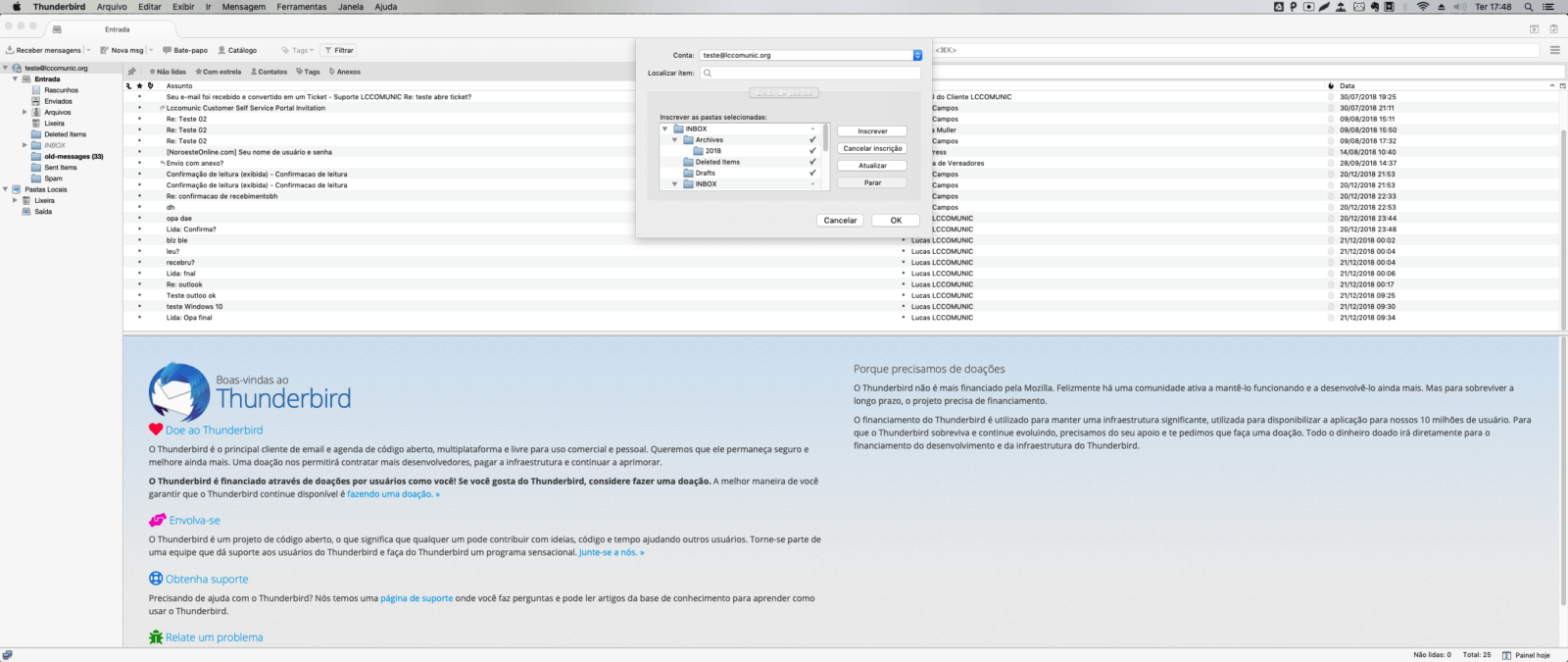Toggle the Anexos filter
The image size is (1568, 662).
coord(345,72)
